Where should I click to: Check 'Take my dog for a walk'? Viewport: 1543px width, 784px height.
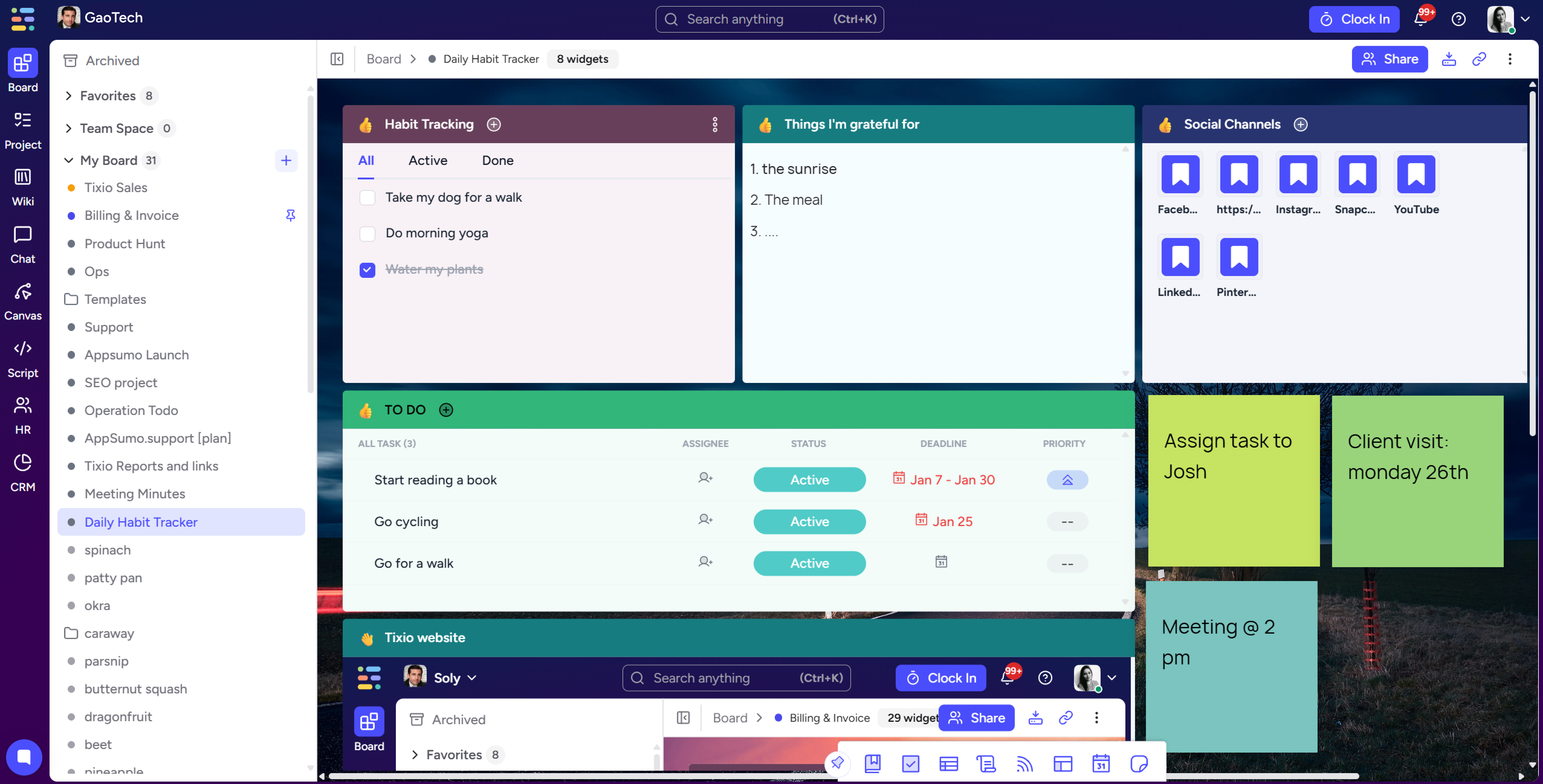[x=367, y=198]
